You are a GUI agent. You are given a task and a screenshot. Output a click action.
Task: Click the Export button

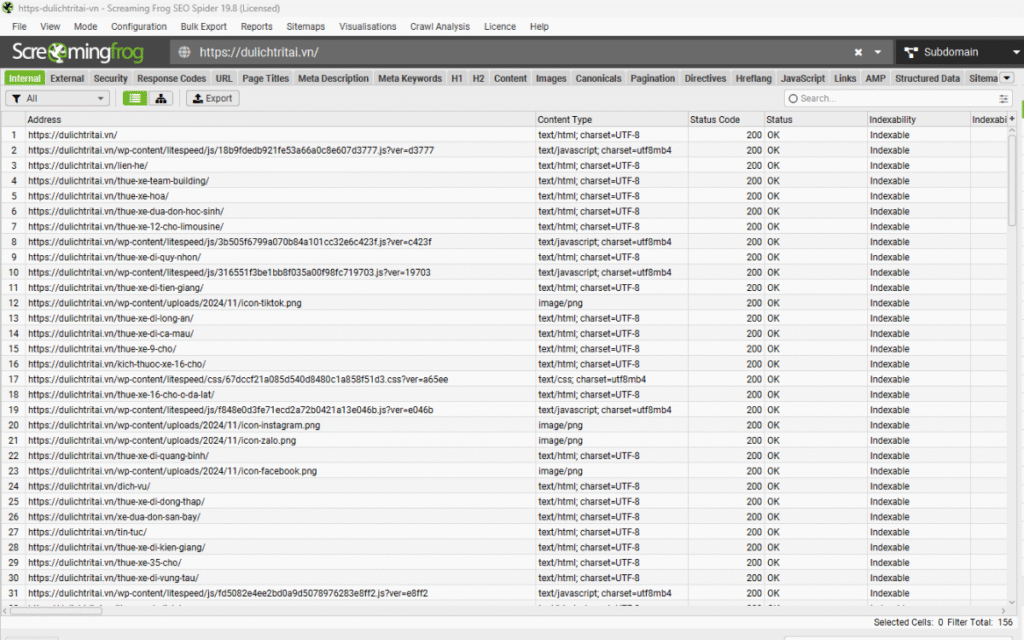click(211, 98)
